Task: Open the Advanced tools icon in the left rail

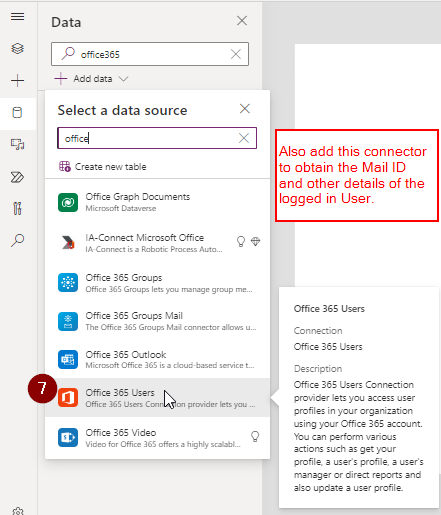Action: 17,209
